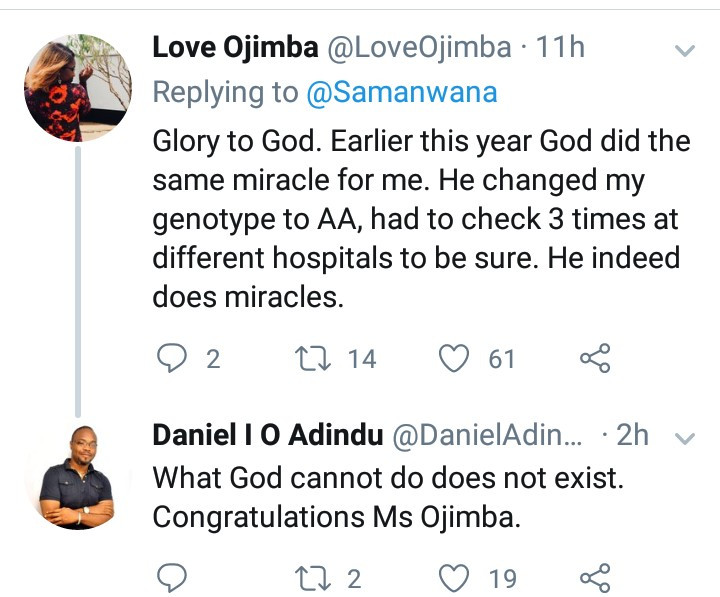Open Daniel I O Adindu's profile name
The image size is (720, 597).
tap(268, 436)
